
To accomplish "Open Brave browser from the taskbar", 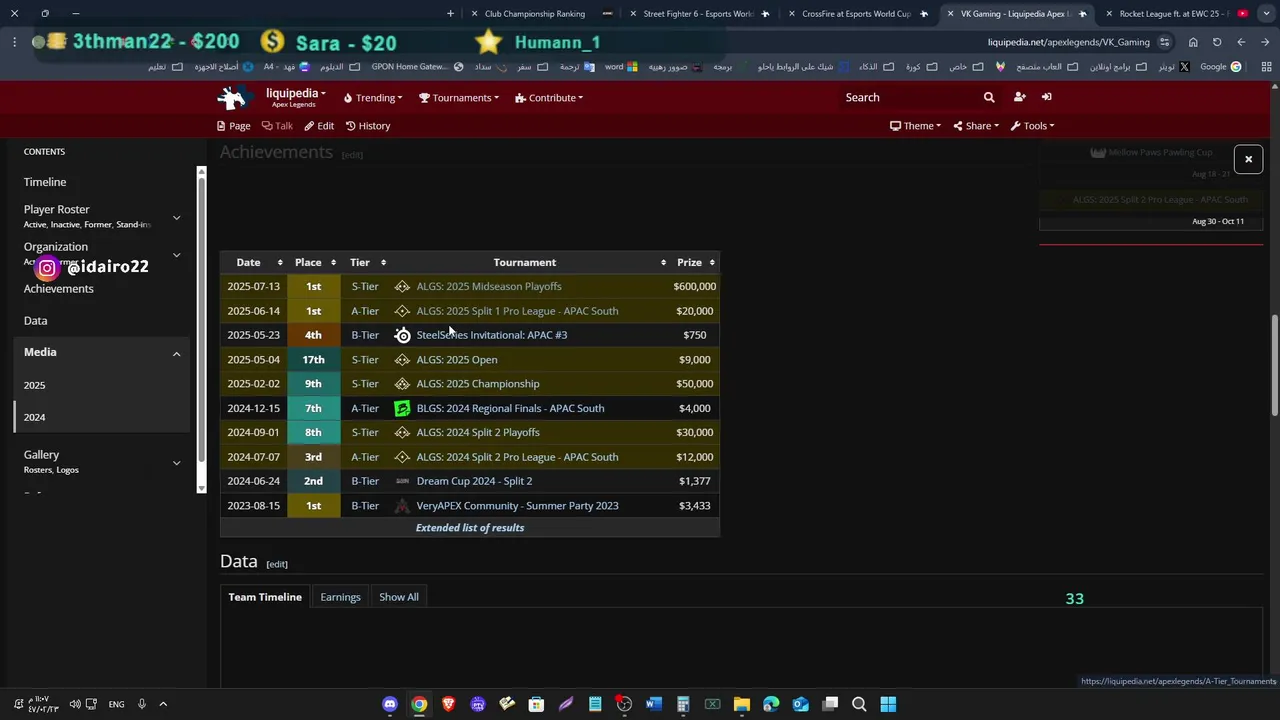I will point(448,704).
